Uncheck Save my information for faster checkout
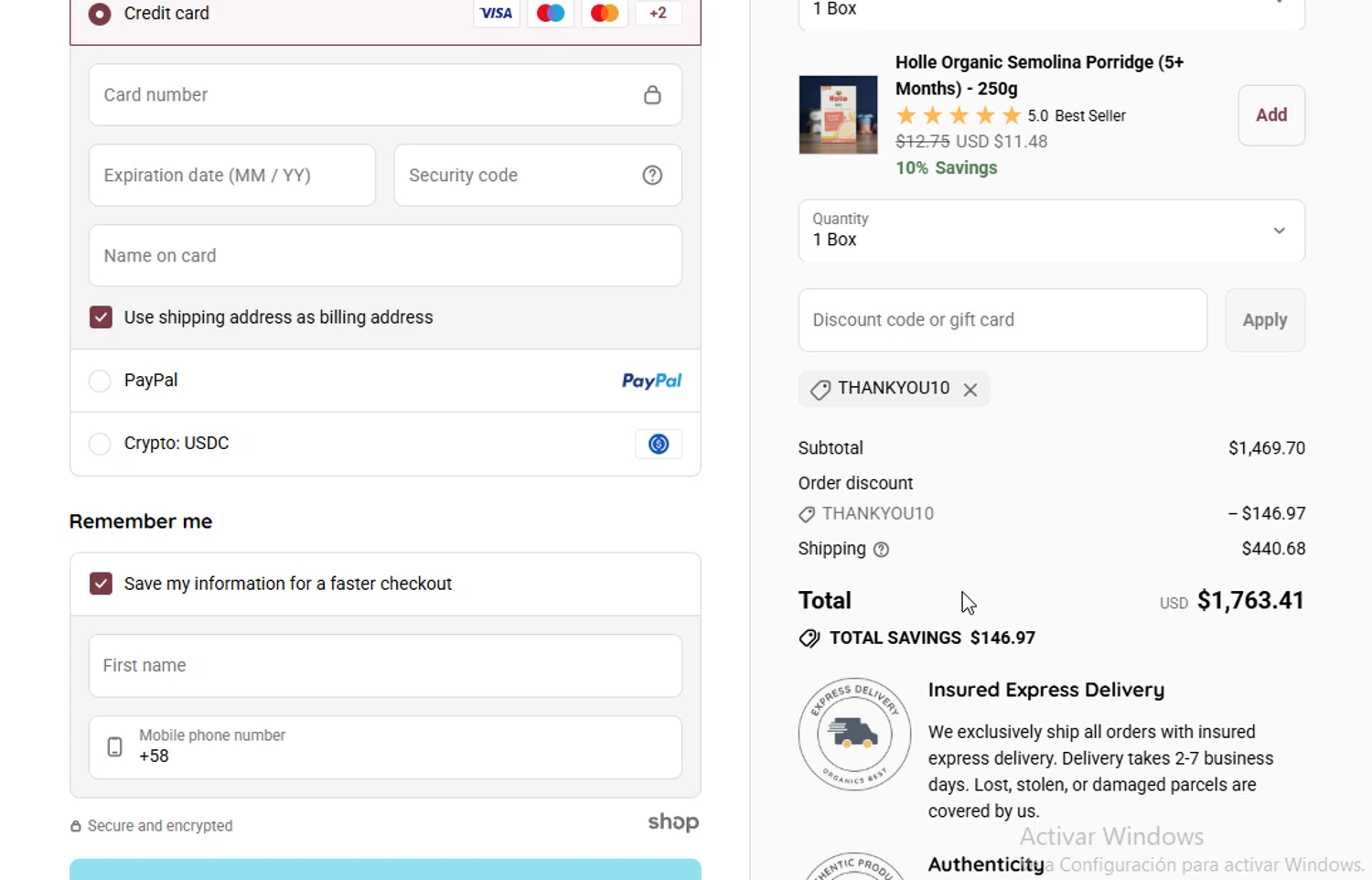Screen dimensions: 1372x880 pos(101,584)
